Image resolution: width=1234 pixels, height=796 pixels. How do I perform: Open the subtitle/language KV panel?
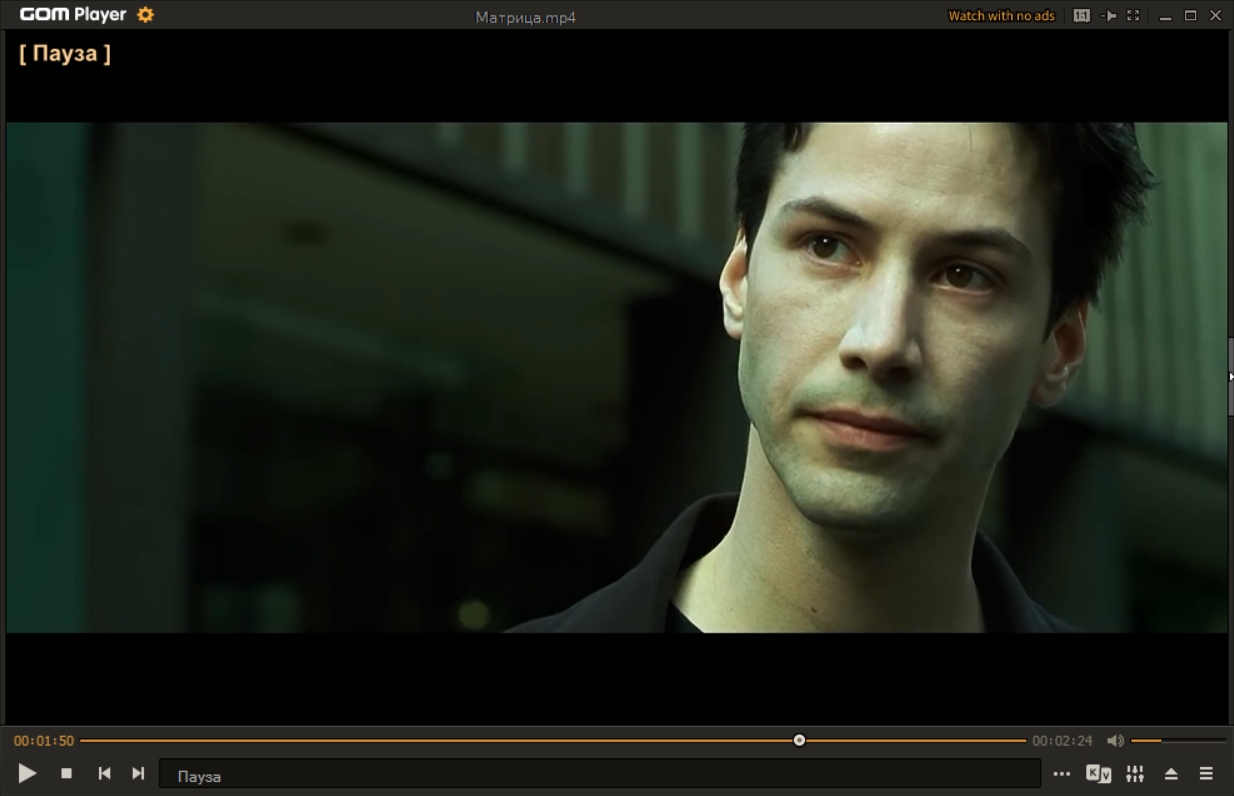[1098, 773]
